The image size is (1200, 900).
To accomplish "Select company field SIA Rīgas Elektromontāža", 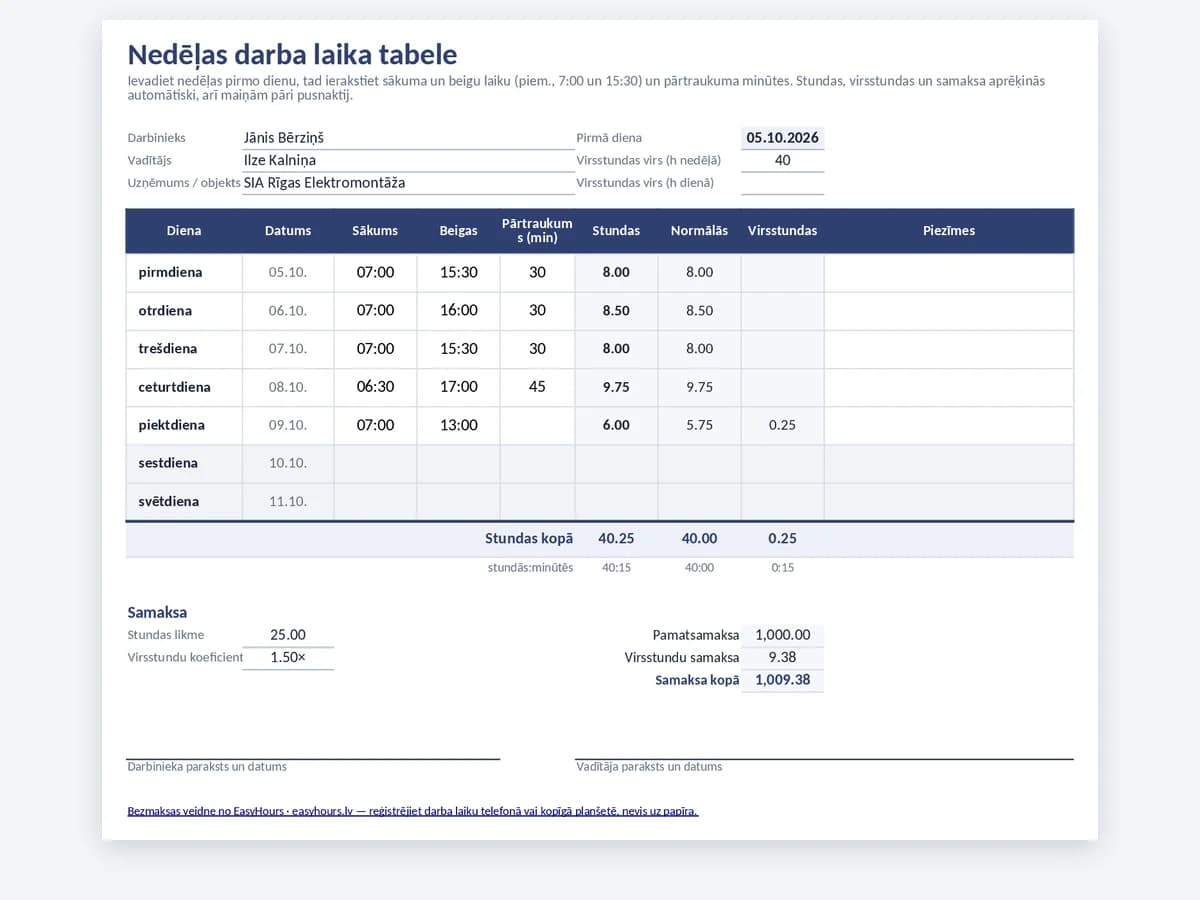I will pos(408,183).
